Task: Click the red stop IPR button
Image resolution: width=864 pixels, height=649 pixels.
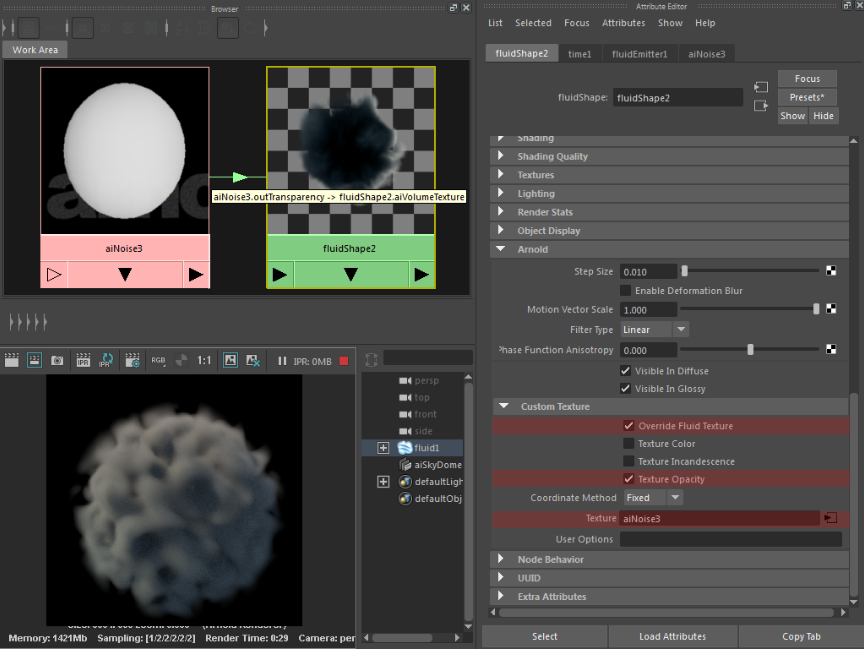Action: pyautogui.click(x=344, y=361)
